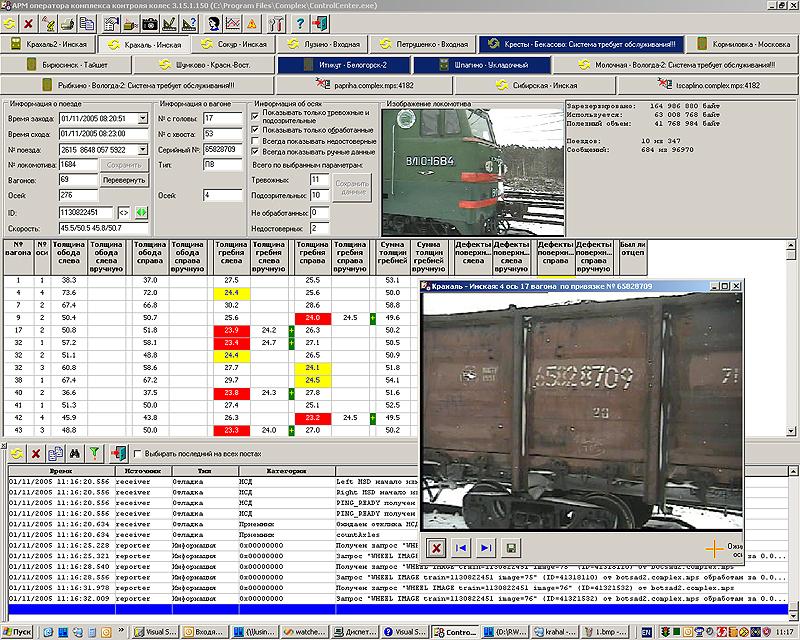This screenshot has height=640, width=800.
Task: Expand the 'Время захода' dropdown
Action: pos(143,118)
